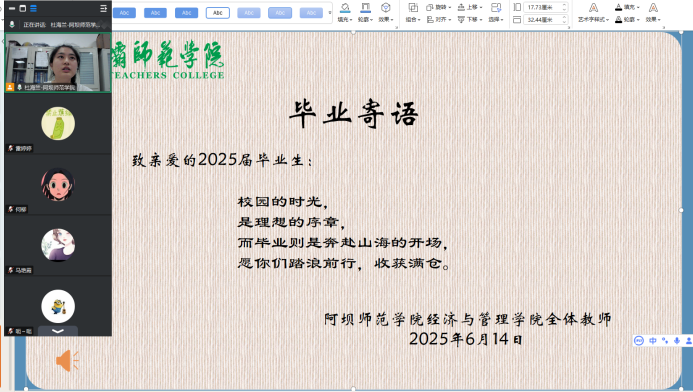Viewport: 693px width, 392px height.
Task: Open the shape effects (效果) icon
Action: pos(385,8)
